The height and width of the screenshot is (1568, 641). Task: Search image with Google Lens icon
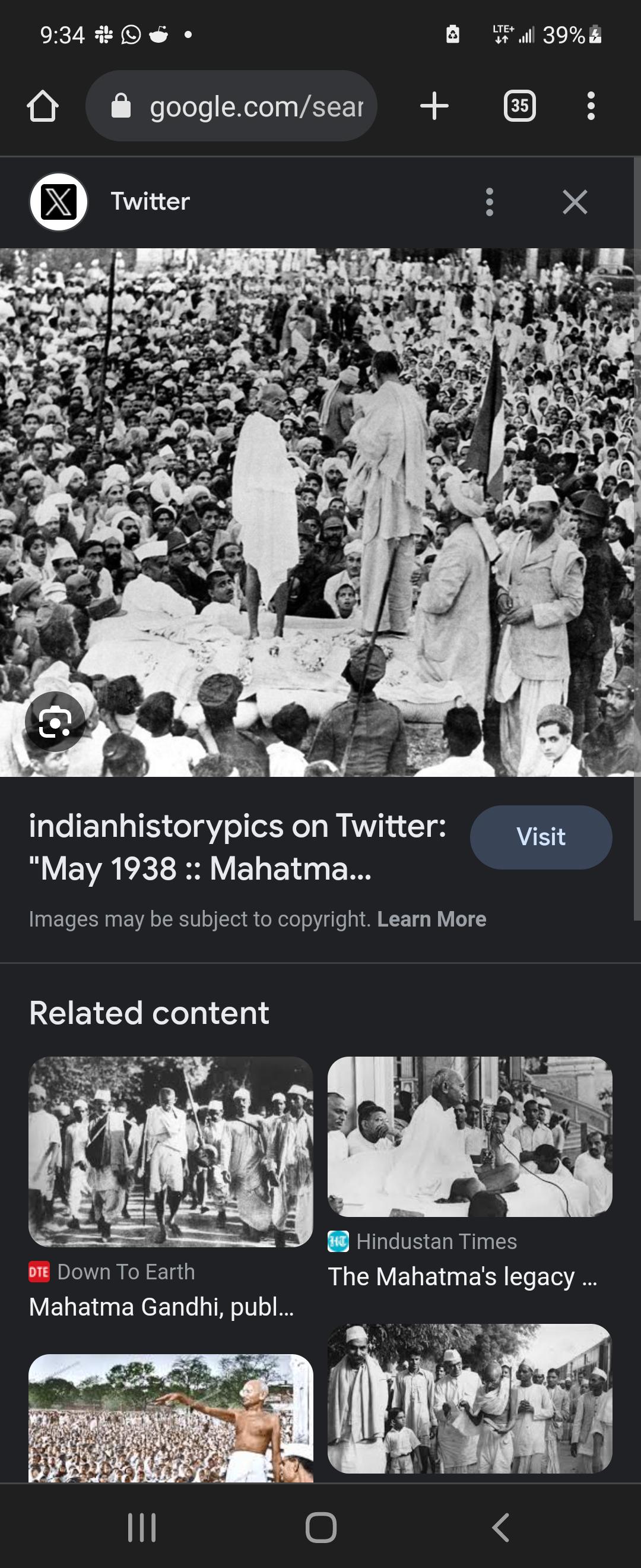point(55,722)
